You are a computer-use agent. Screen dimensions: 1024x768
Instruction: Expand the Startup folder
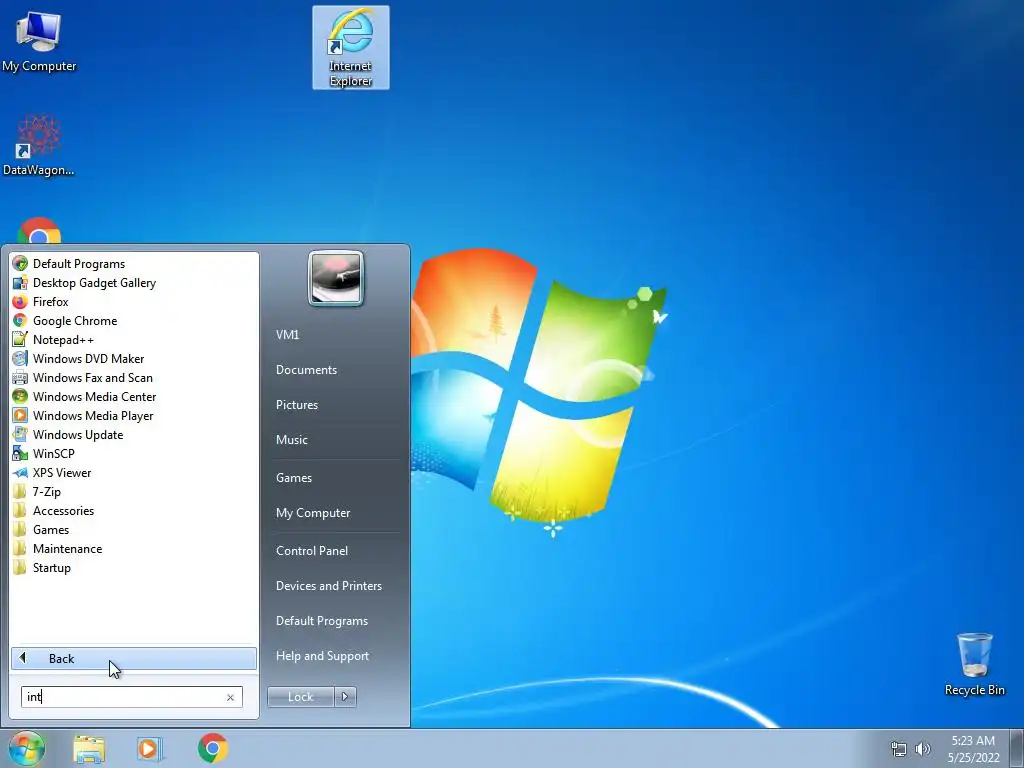[x=134, y=568]
